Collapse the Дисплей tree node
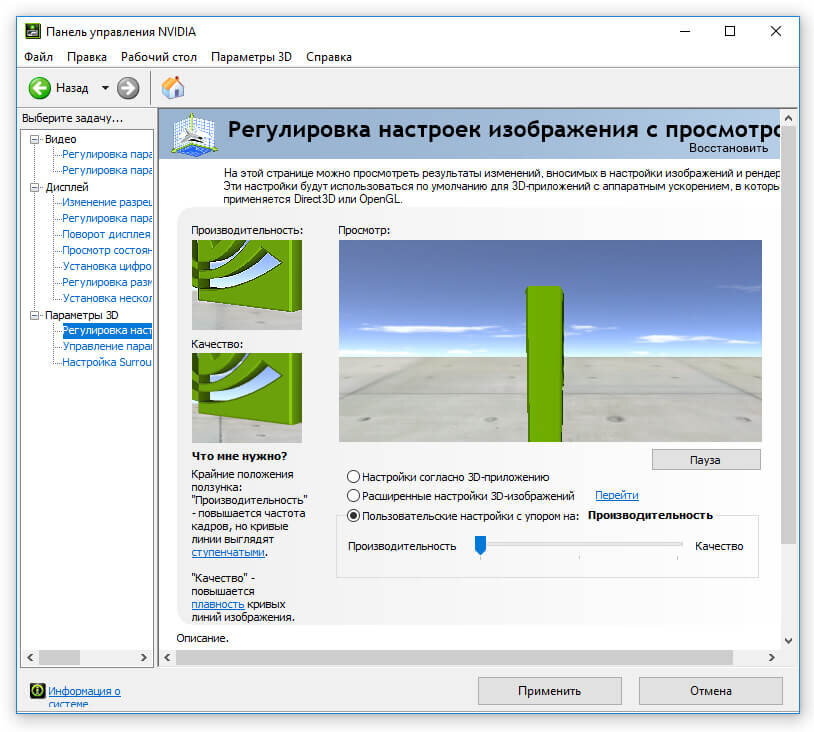814x732 pixels. coord(34,187)
